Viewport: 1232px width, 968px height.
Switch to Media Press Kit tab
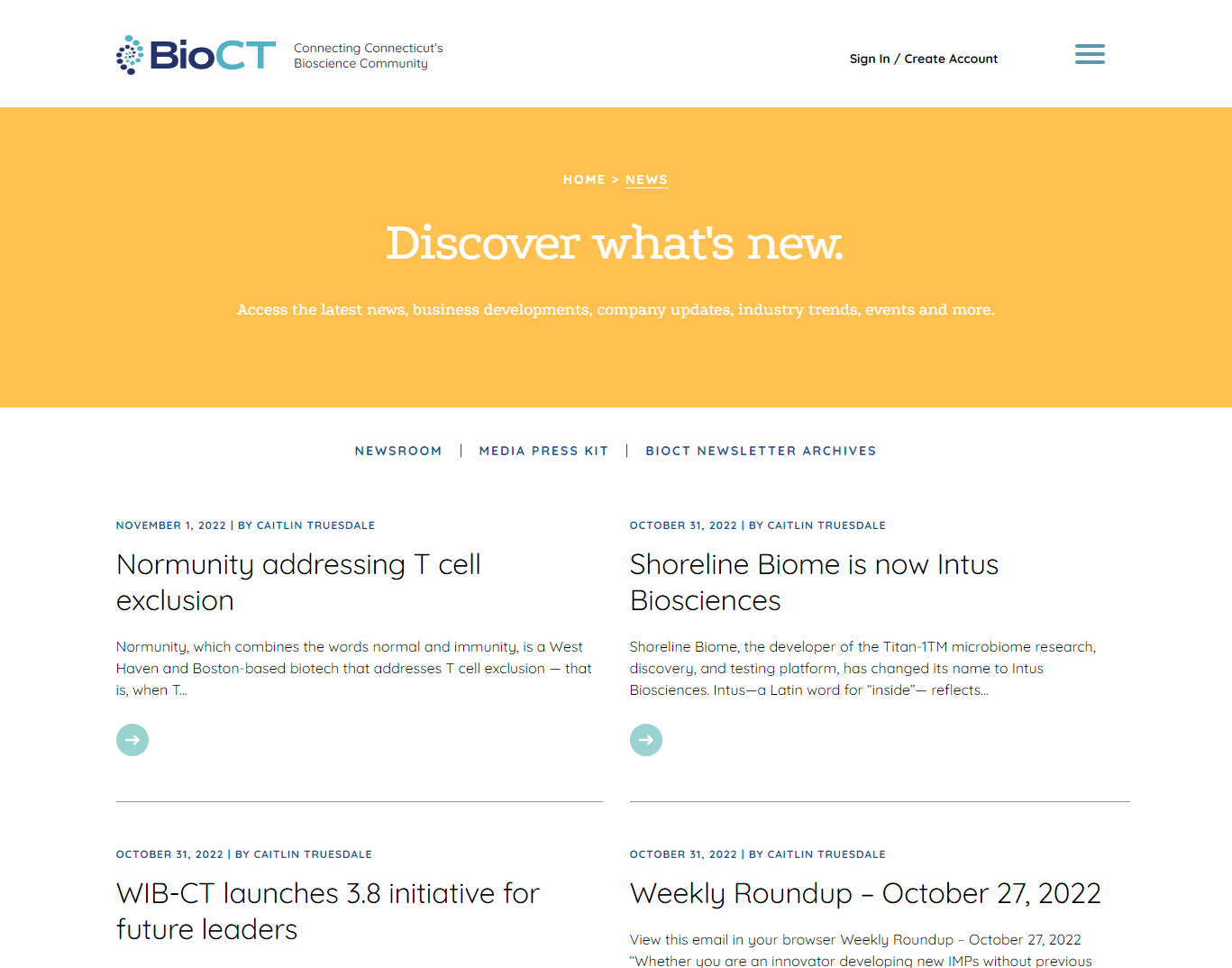click(x=543, y=451)
